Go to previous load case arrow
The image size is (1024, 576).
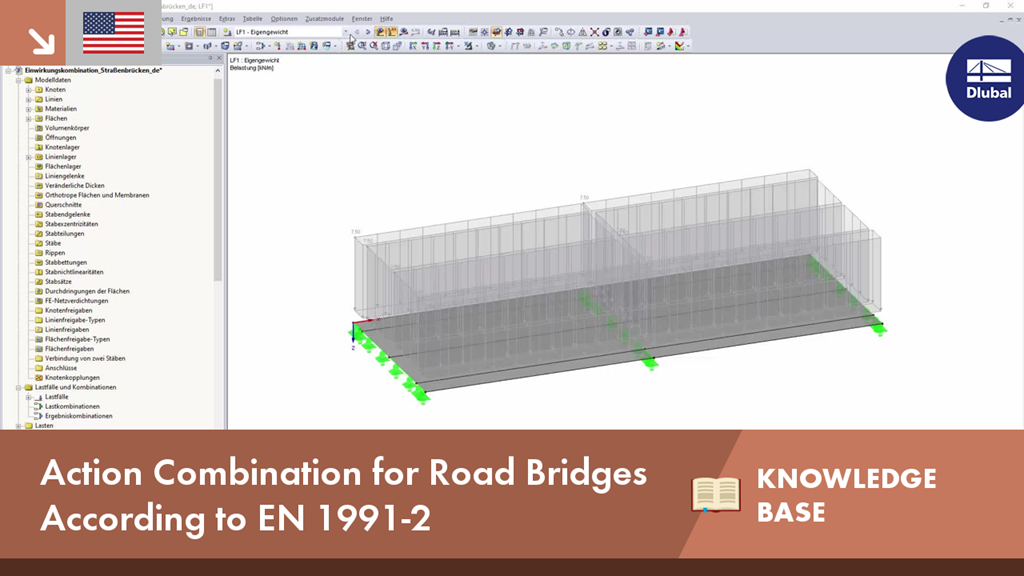click(x=357, y=31)
